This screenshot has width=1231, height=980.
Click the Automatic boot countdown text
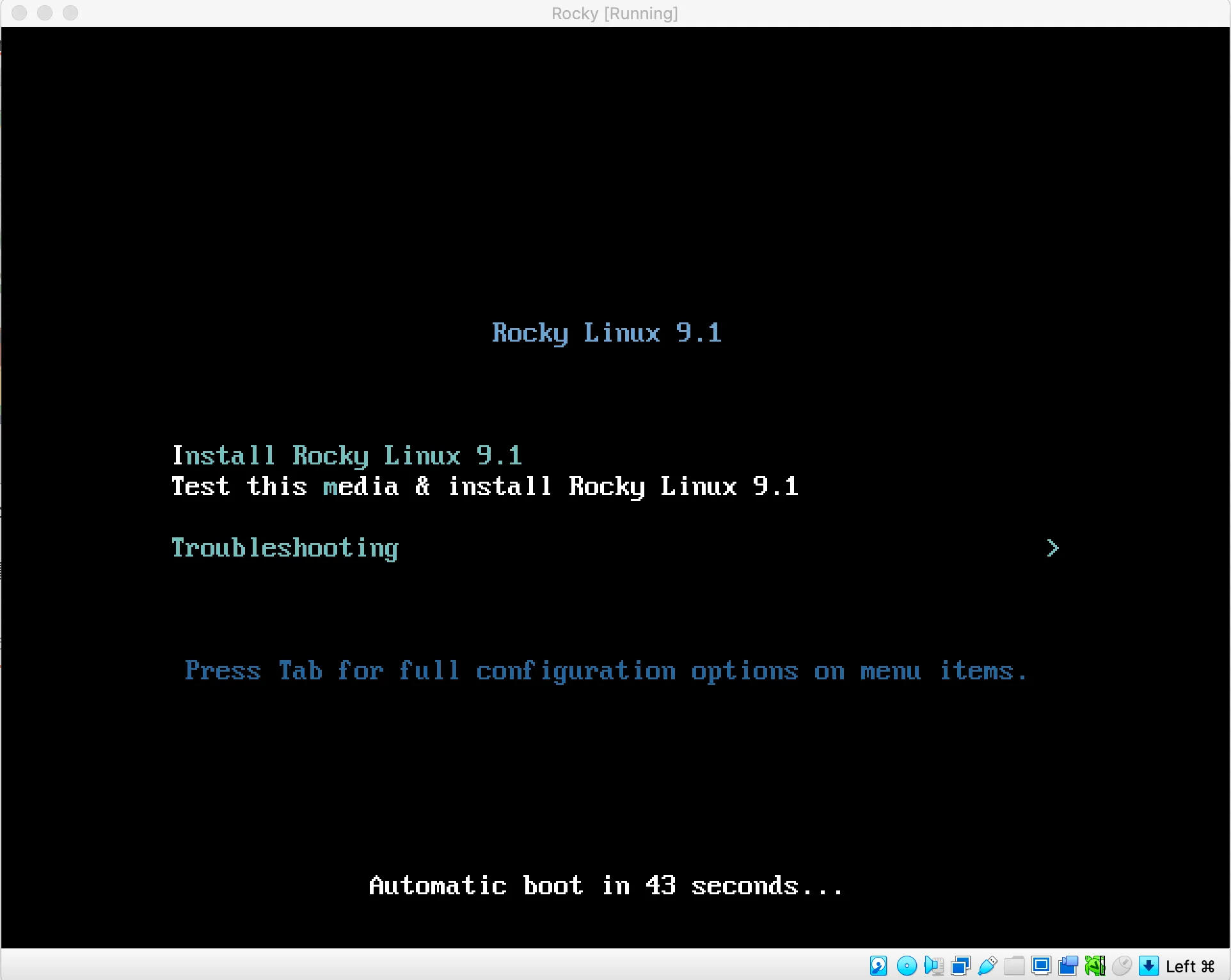click(605, 886)
